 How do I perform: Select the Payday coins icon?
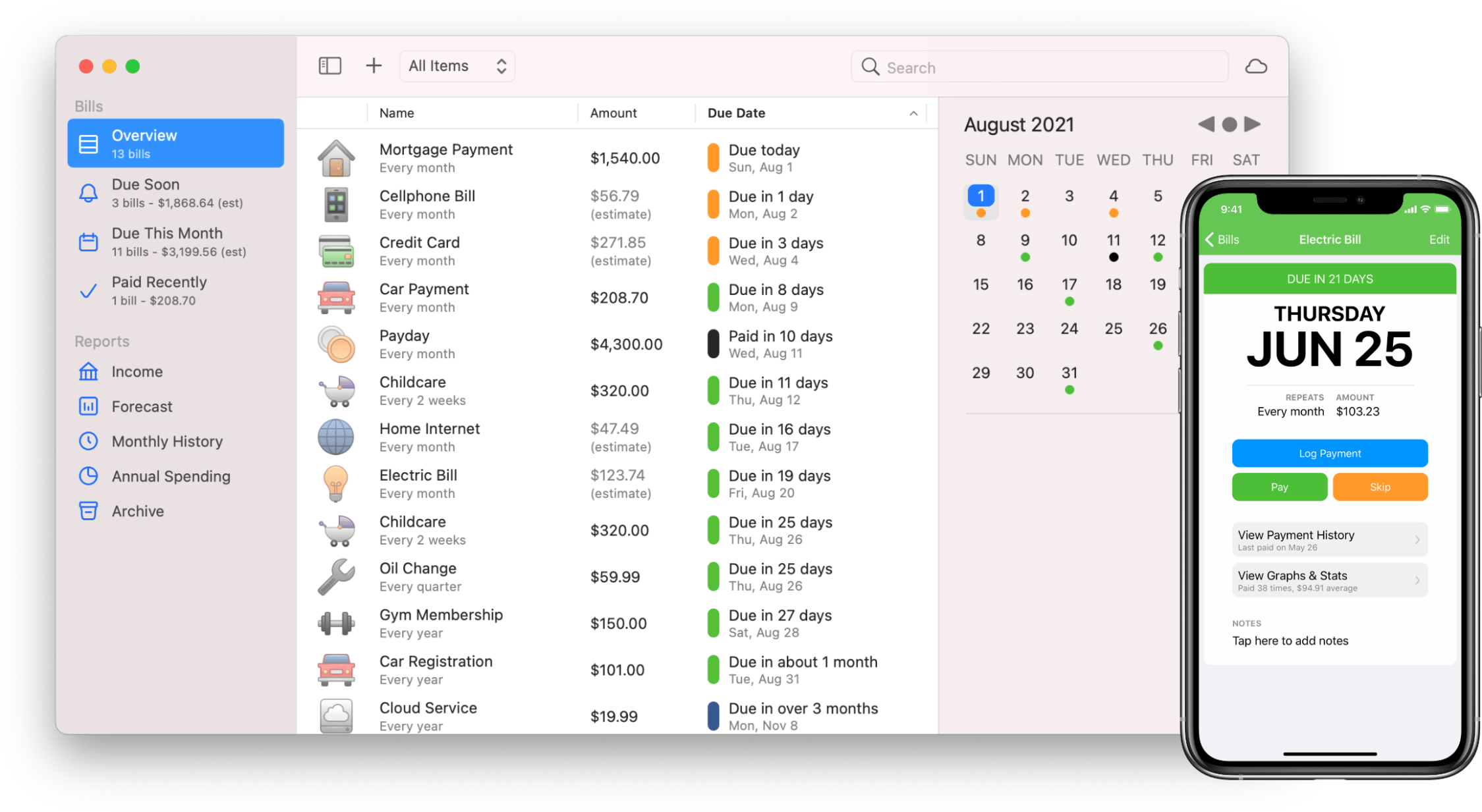point(336,344)
